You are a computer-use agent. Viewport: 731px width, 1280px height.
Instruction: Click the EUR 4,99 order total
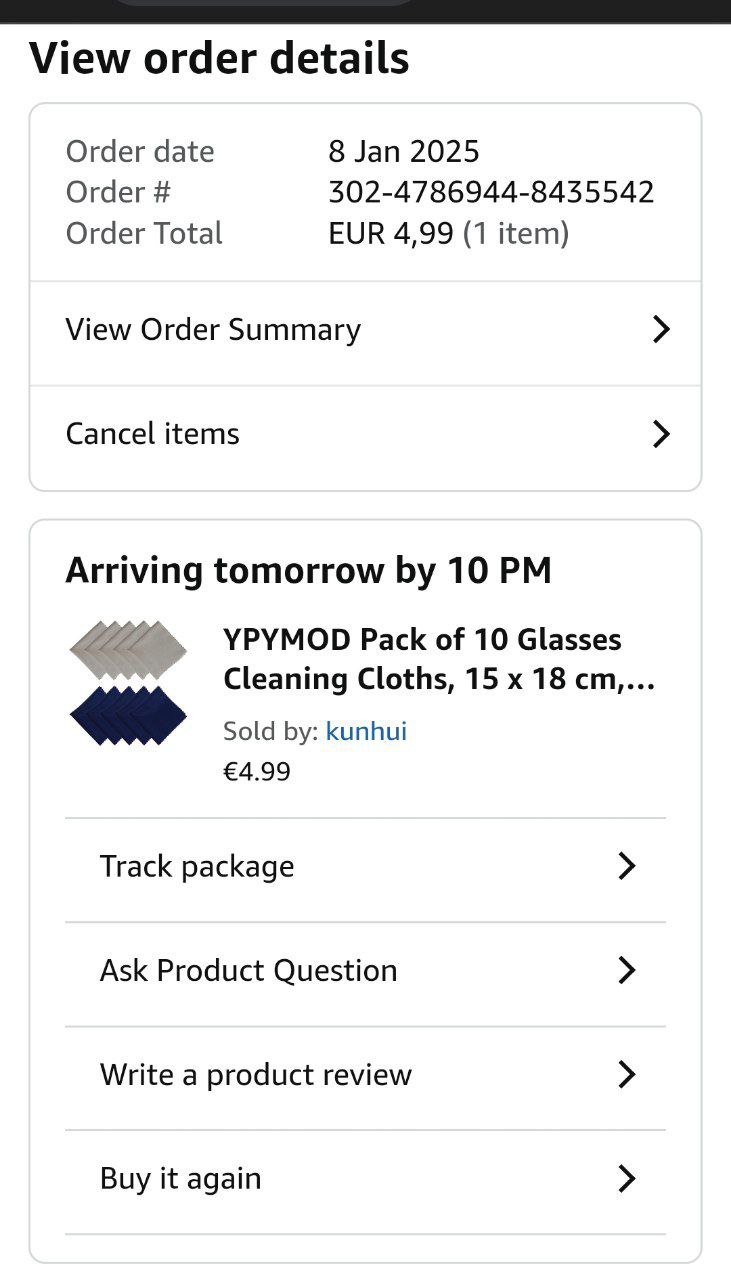(391, 234)
